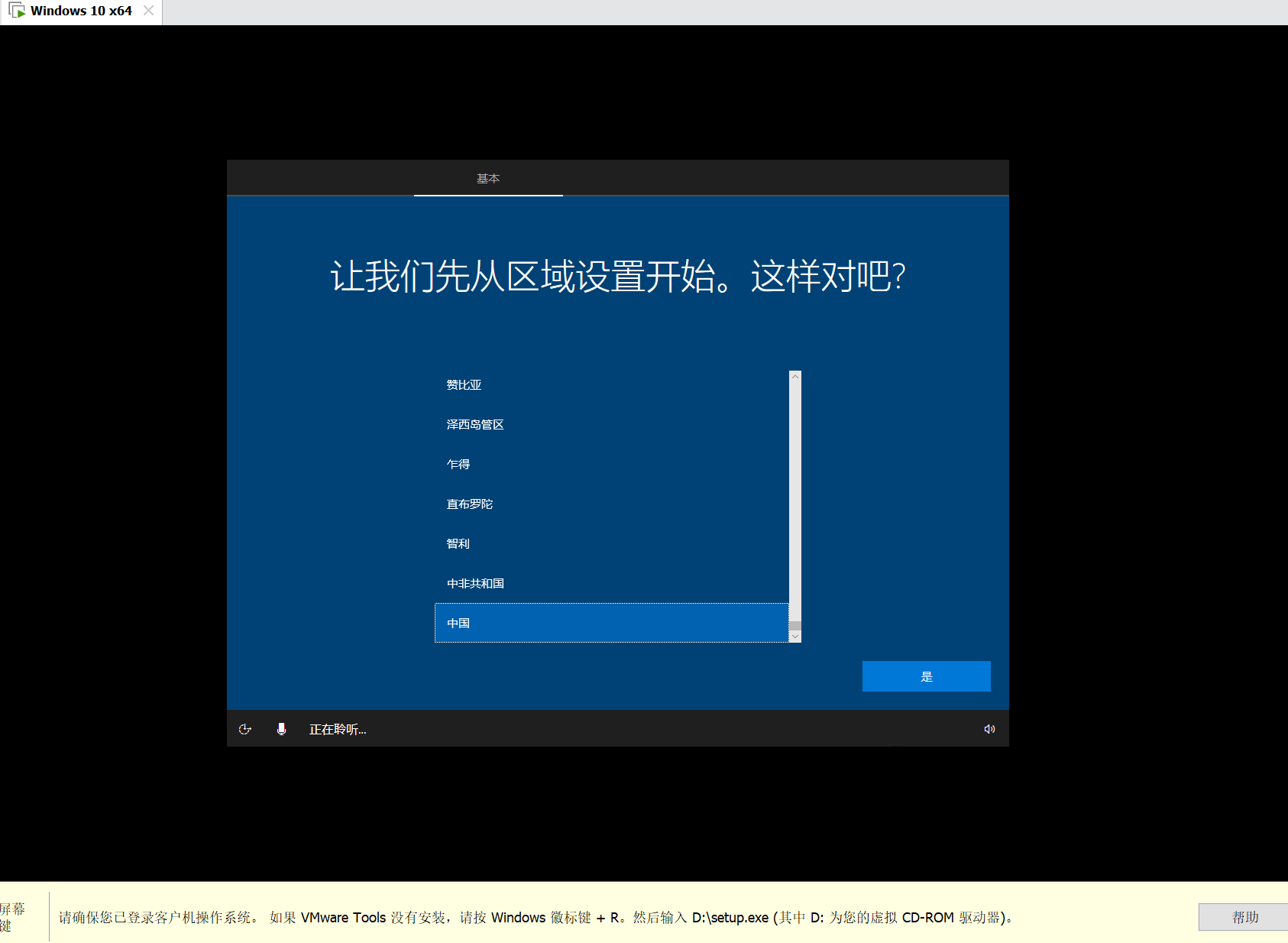
Task: Select 中国 in the region list
Action: tap(611, 623)
